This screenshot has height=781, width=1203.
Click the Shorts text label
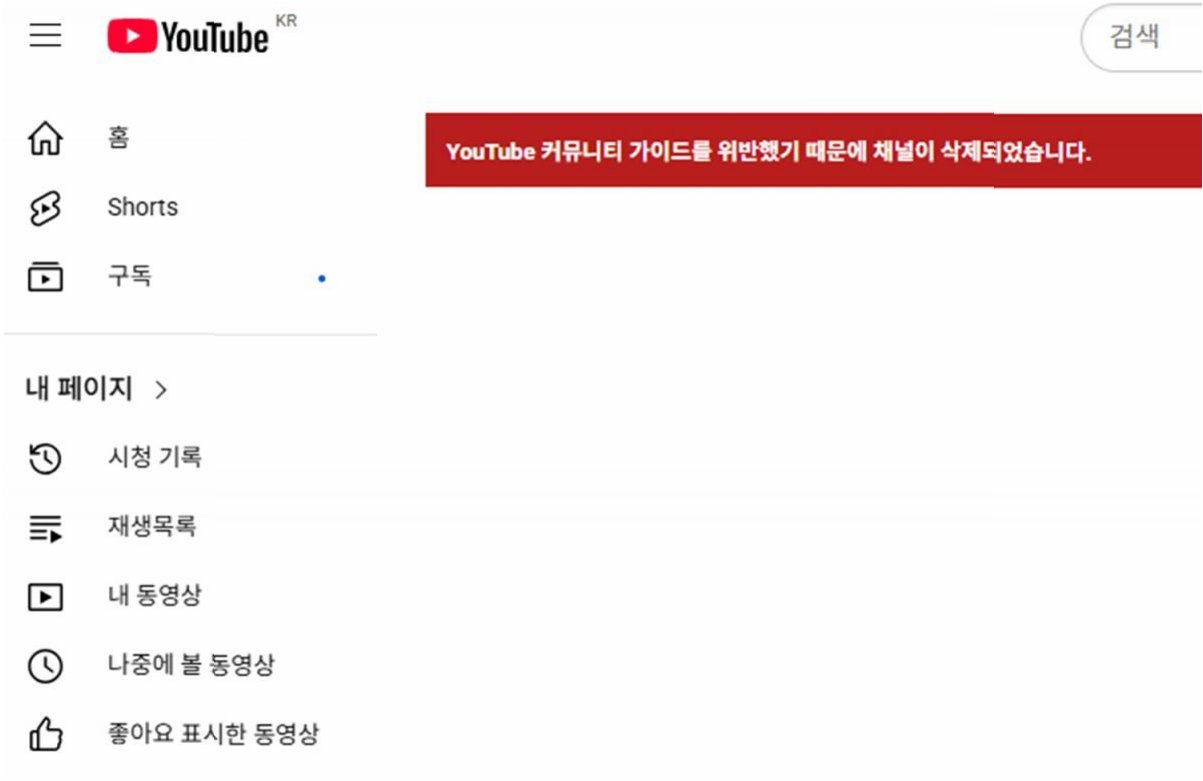pyautogui.click(x=143, y=207)
